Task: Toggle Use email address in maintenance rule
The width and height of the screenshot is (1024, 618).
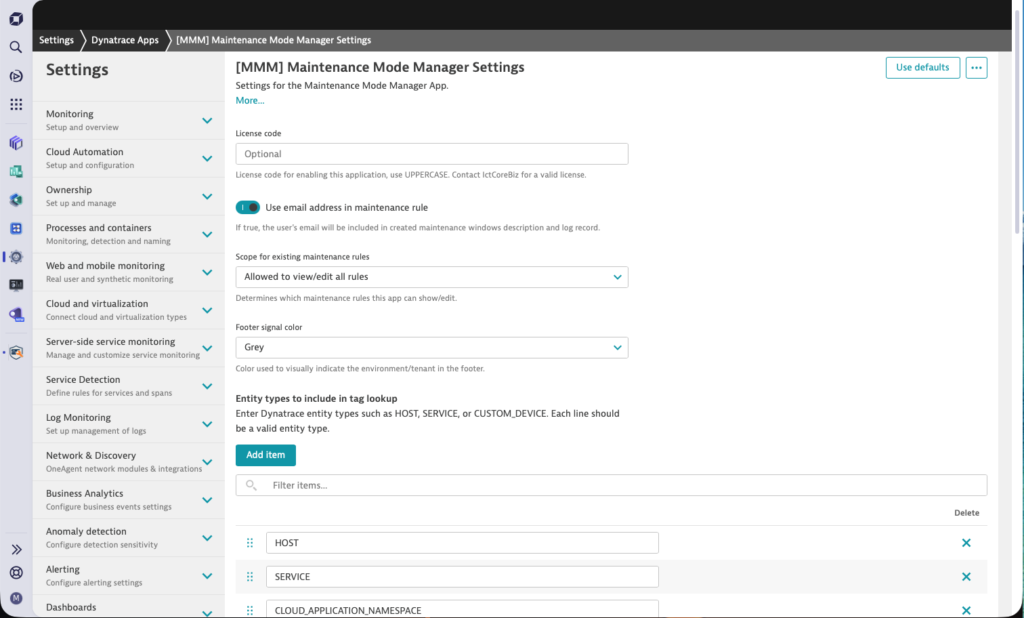Action: pos(247,207)
